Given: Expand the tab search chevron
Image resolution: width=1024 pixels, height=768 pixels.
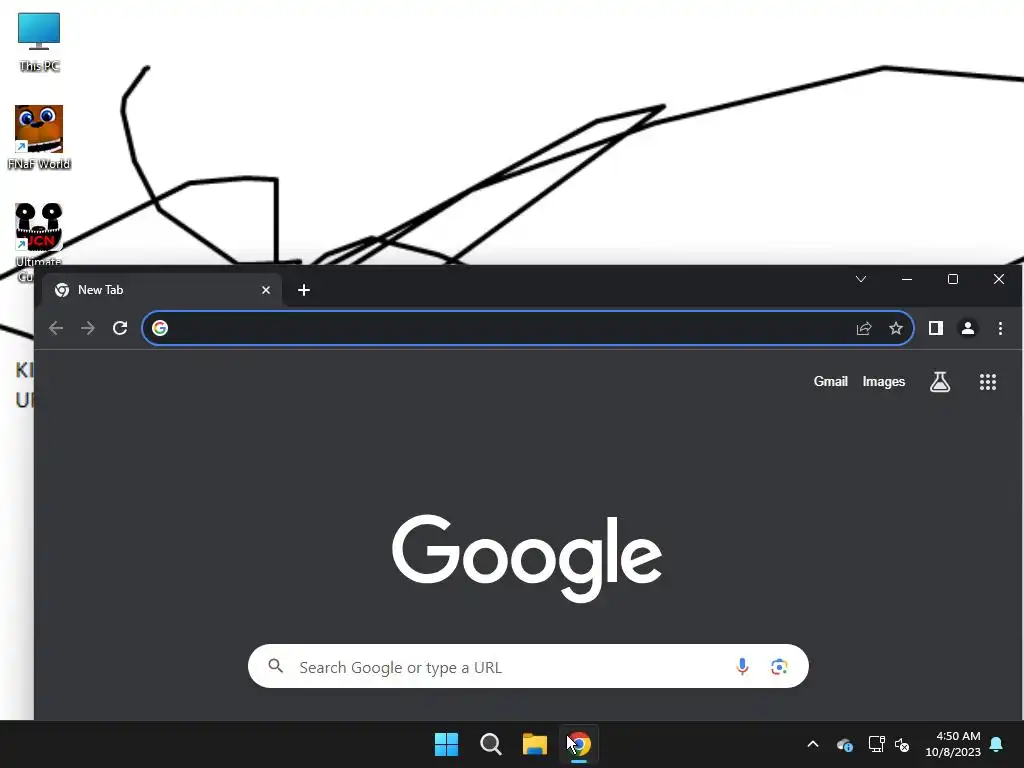Looking at the screenshot, I should coord(861,280).
